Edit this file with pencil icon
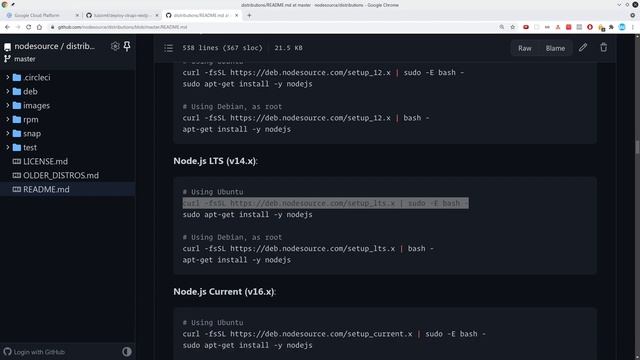The height and width of the screenshot is (360, 640). point(583,48)
